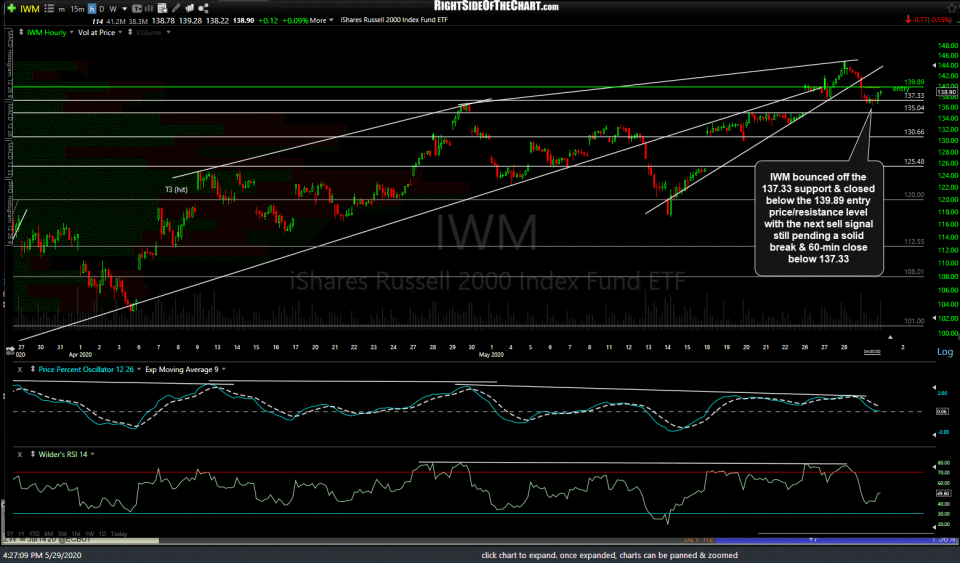The width and height of the screenshot is (960, 563).
Task: Click the 125.48 level label
Action: pos(914,162)
